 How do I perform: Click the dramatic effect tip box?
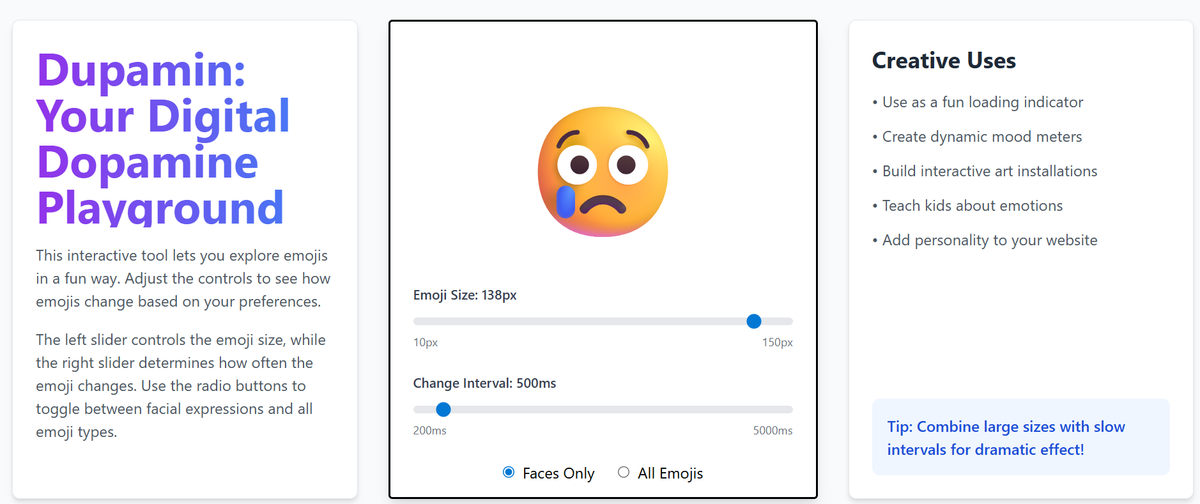pyautogui.click(x=1021, y=437)
